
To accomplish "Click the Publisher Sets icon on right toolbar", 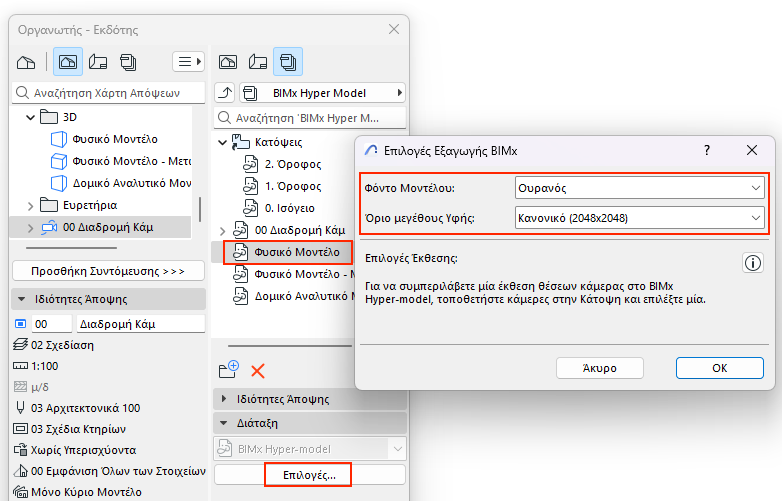I will click(288, 62).
